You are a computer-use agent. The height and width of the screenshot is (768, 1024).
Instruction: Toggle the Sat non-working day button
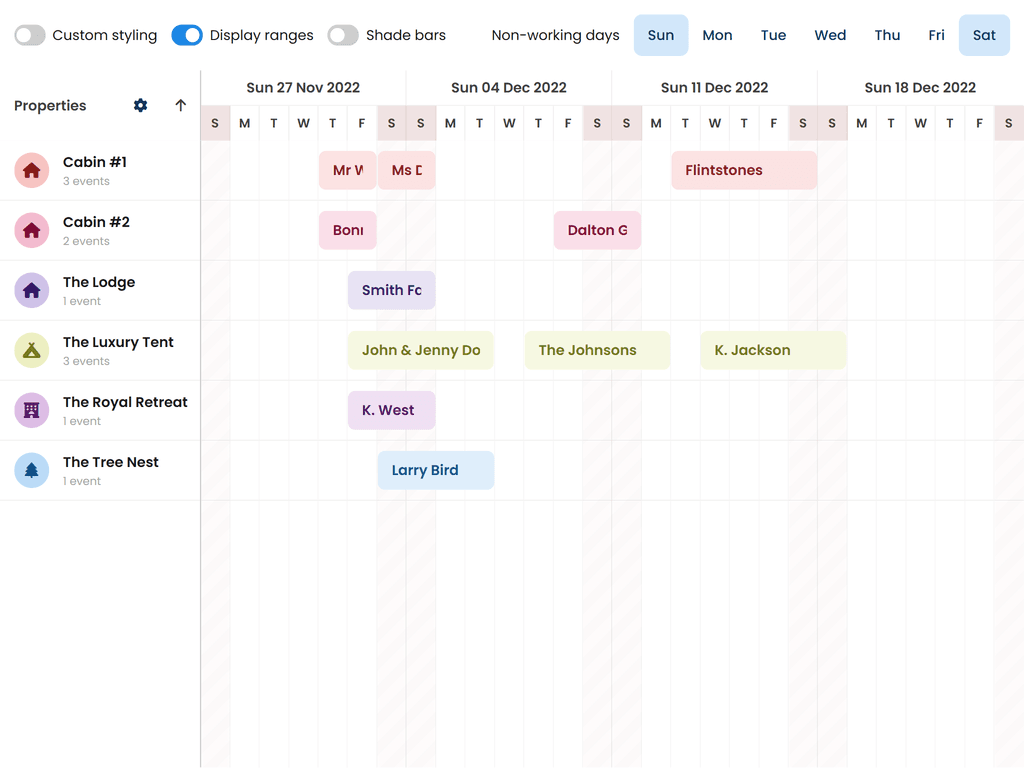click(x=984, y=35)
